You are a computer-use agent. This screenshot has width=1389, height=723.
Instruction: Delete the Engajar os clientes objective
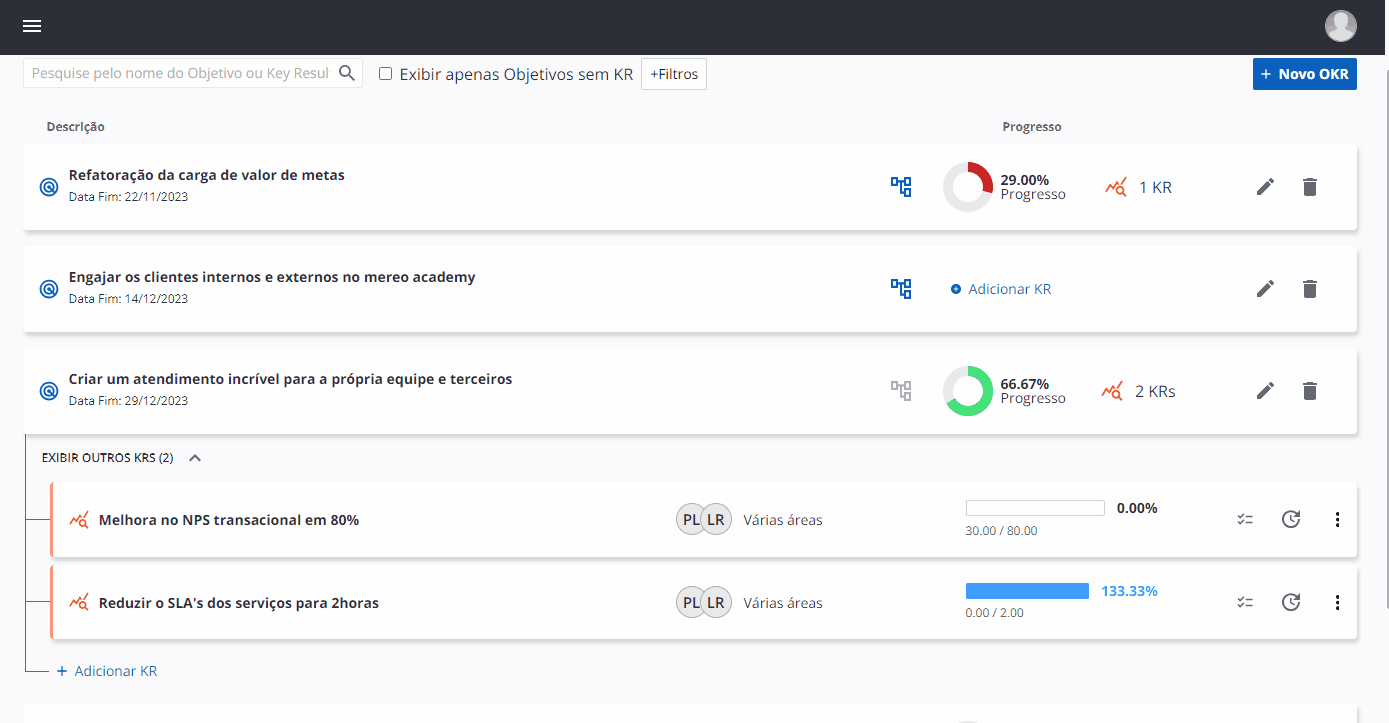[x=1310, y=289]
